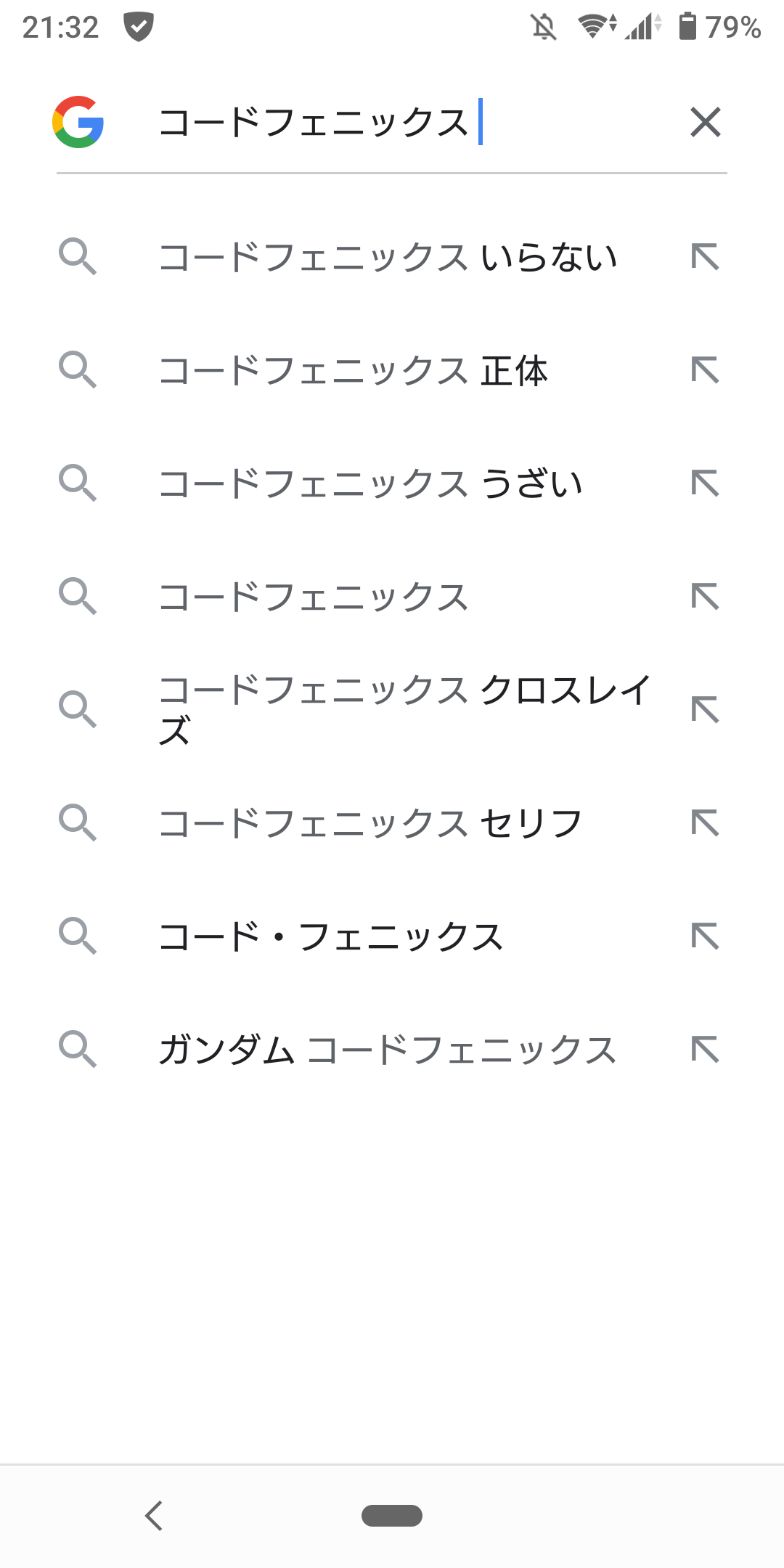Insert うざい suggestion using arrow icon
The height and width of the screenshot is (1568, 784).
click(706, 483)
